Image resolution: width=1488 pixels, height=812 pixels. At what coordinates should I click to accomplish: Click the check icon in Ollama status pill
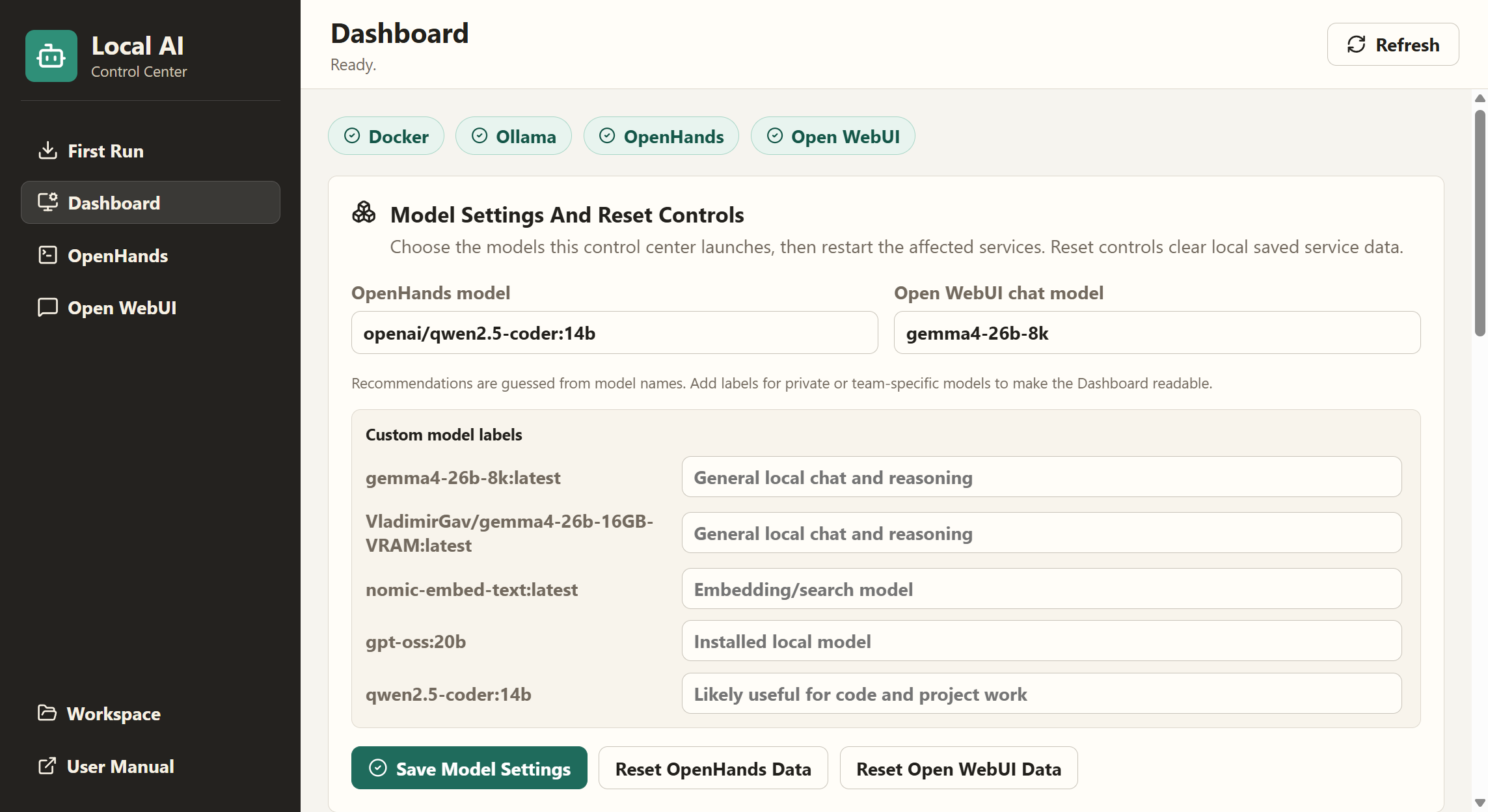click(x=480, y=135)
